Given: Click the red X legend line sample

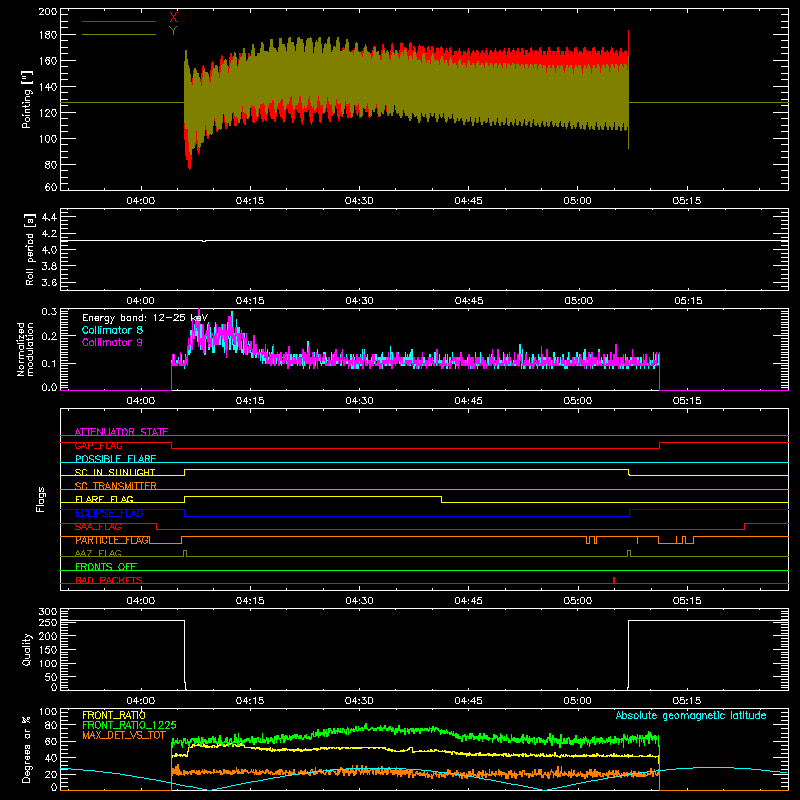Looking at the screenshot, I should 119,21.
